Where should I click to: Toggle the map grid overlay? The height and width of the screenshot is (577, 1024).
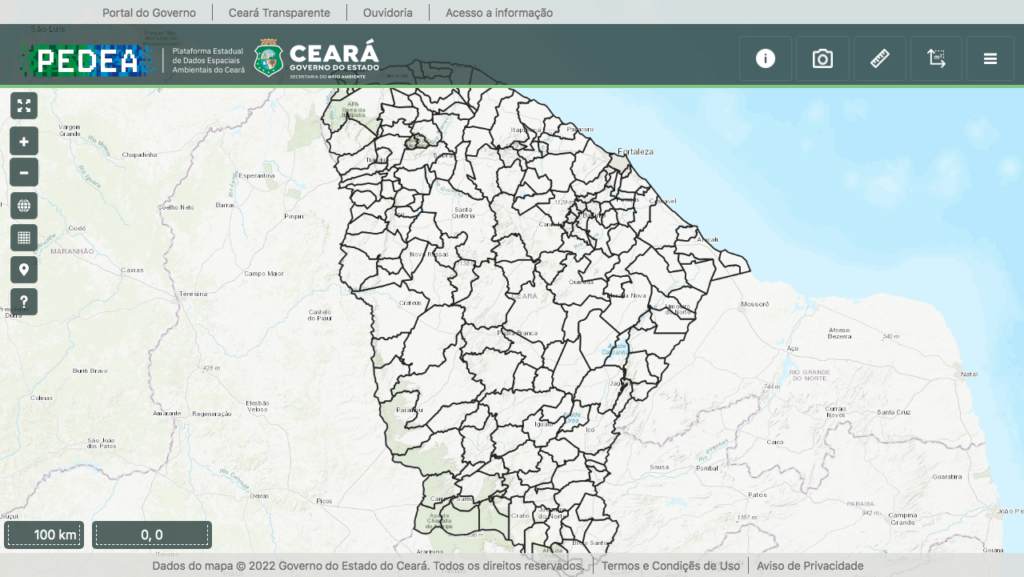tap(24, 238)
